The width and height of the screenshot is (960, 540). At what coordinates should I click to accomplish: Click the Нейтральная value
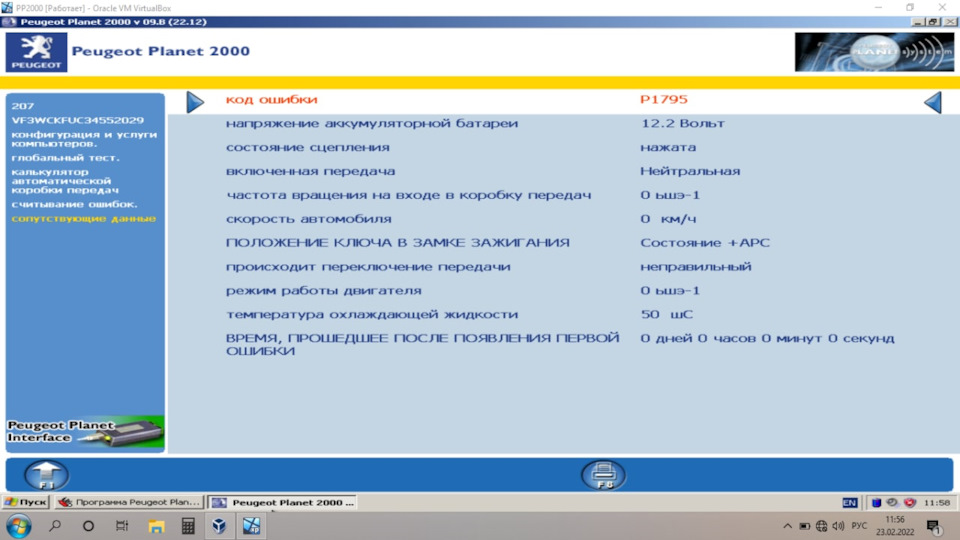690,171
